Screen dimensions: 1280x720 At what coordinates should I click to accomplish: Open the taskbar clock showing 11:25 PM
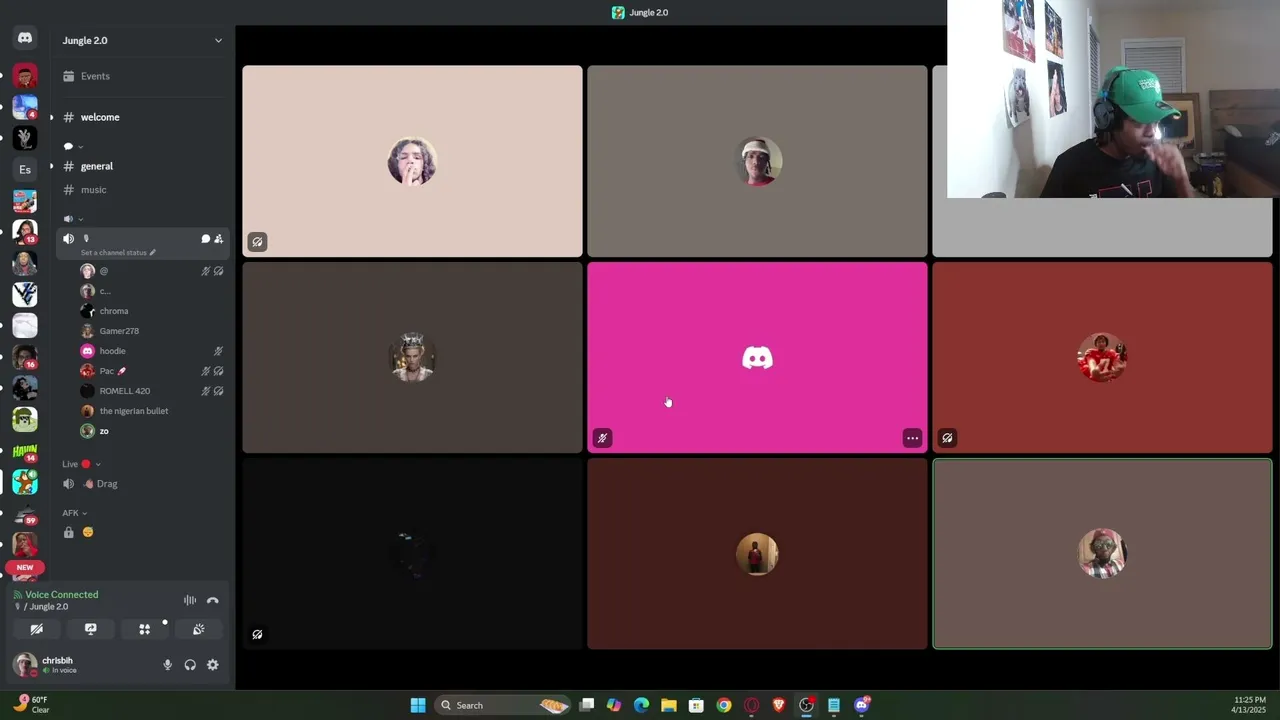pyautogui.click(x=1249, y=705)
